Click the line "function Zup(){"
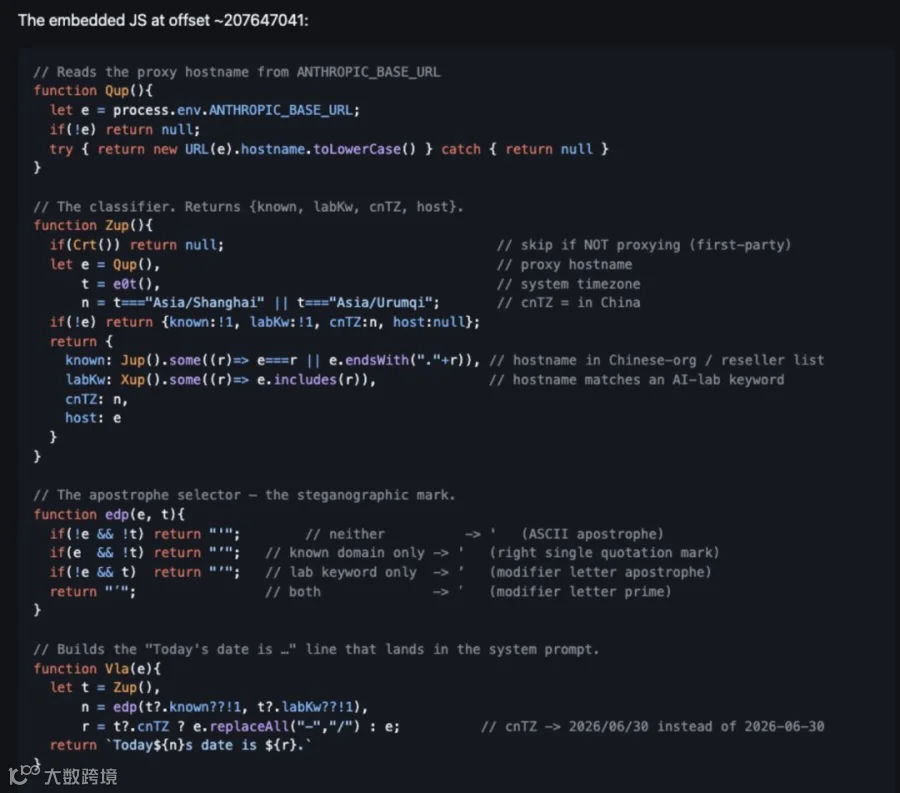 coord(93,226)
